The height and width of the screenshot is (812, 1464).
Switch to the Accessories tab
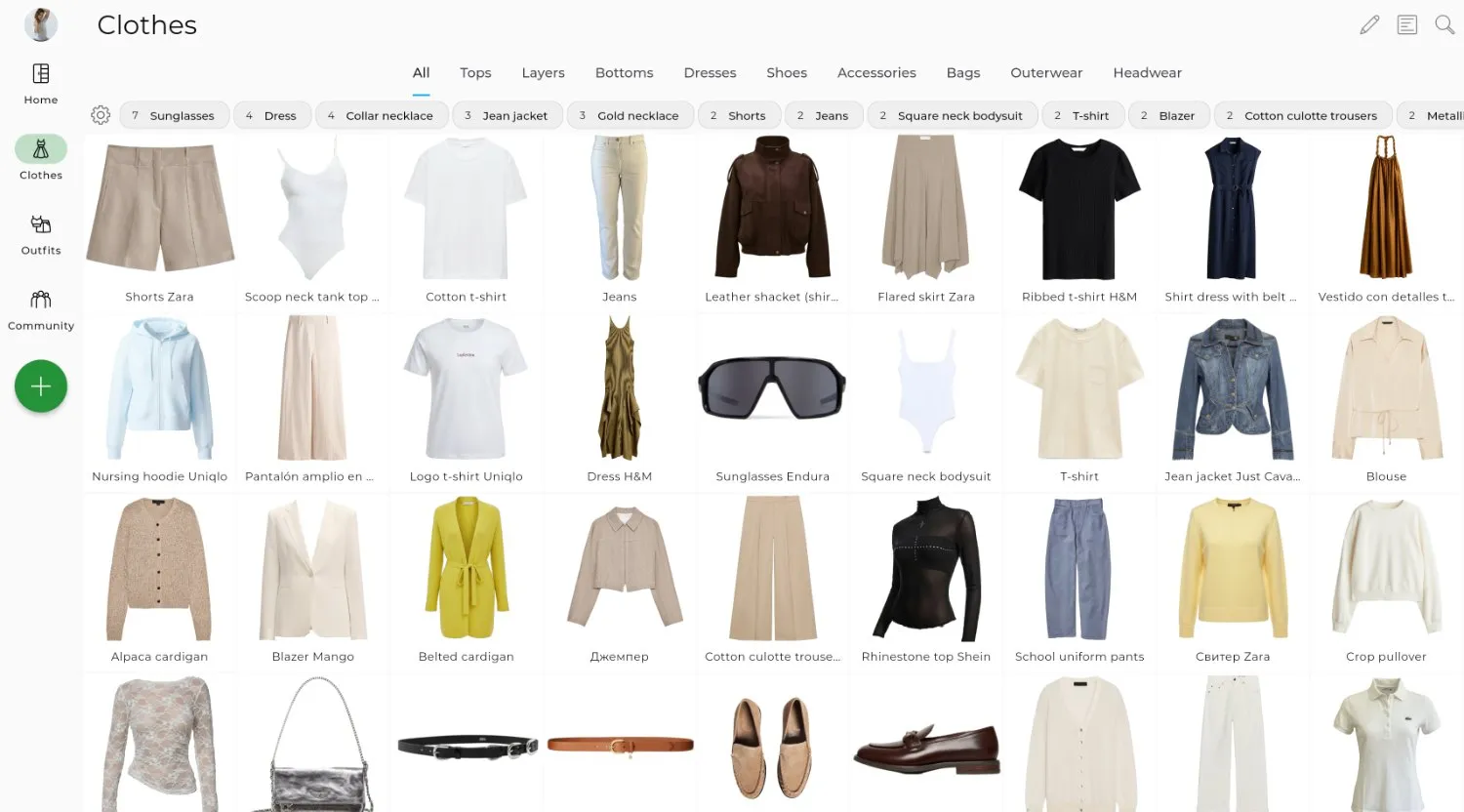pos(876,72)
